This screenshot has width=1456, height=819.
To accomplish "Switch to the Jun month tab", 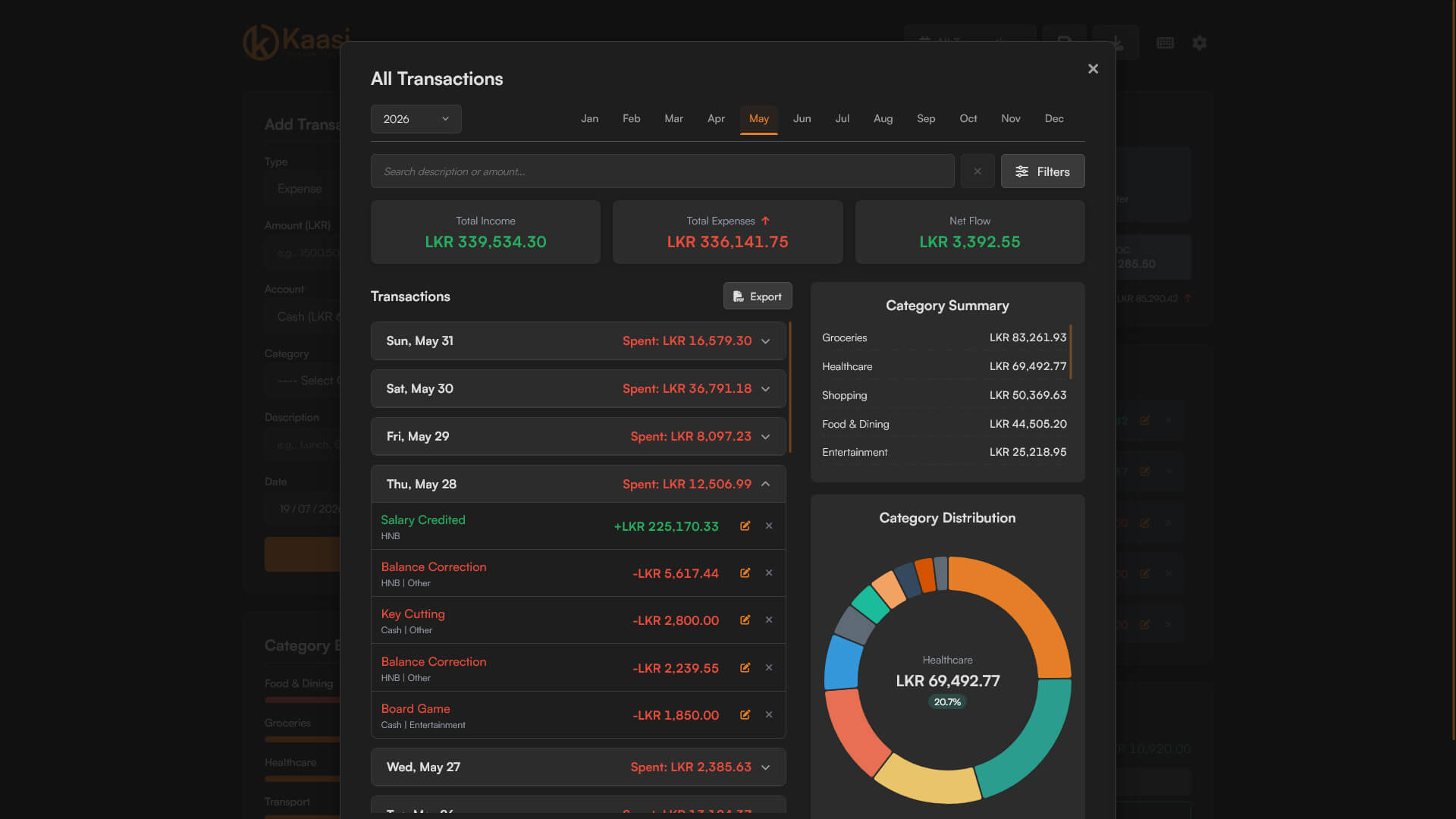I will click(x=802, y=119).
